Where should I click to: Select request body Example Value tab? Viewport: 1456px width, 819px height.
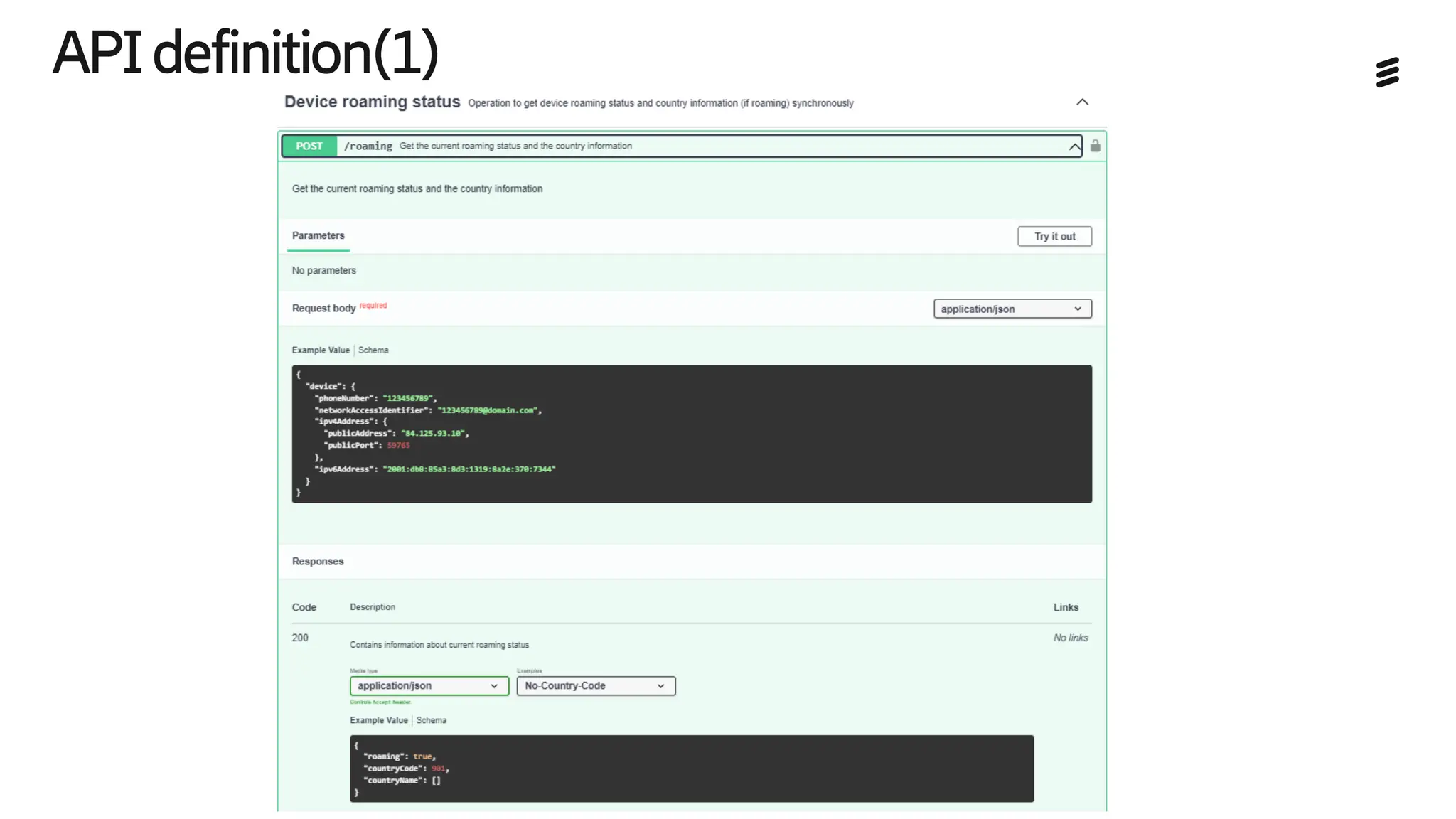pos(321,350)
